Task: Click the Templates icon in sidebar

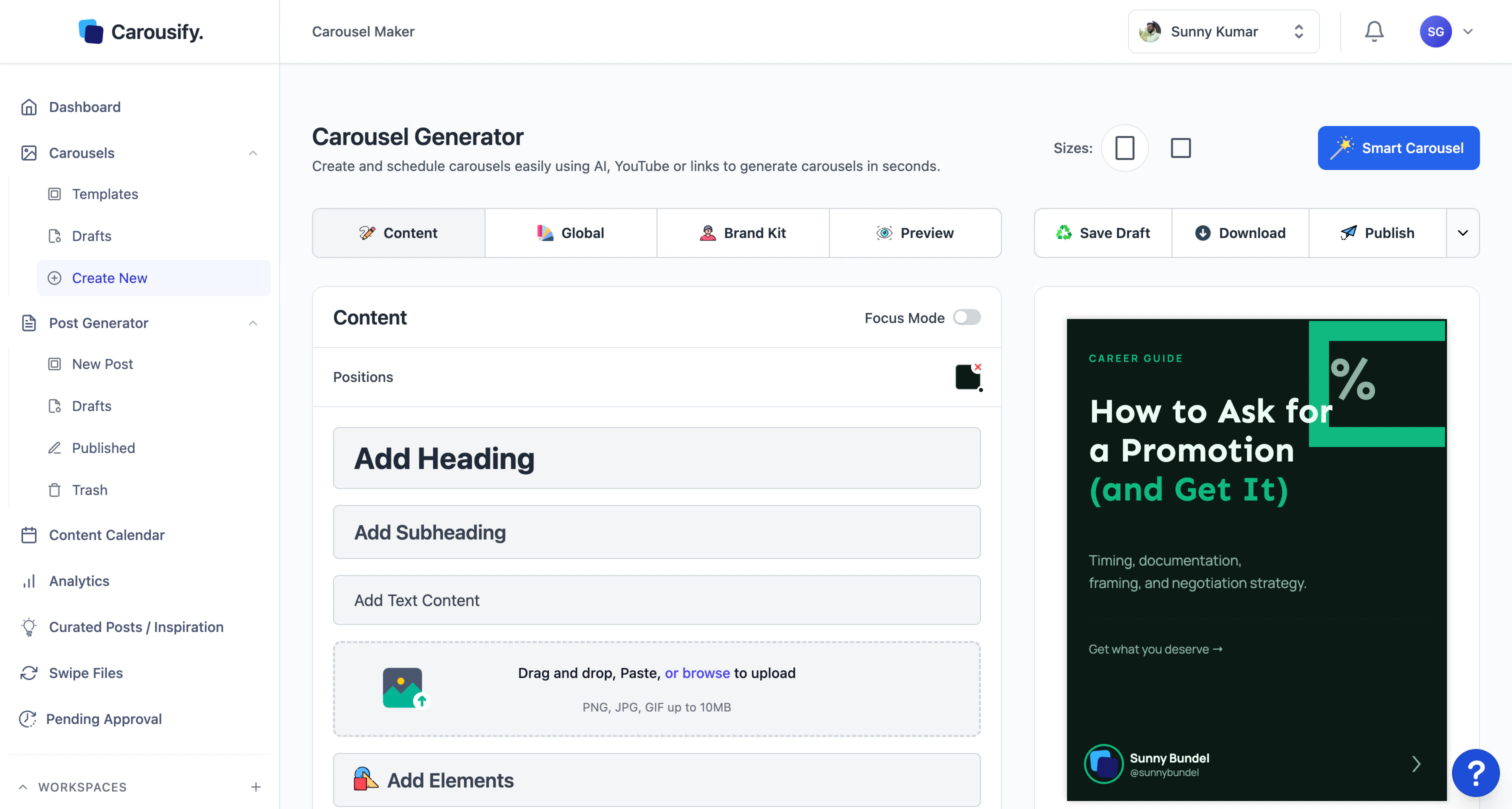Action: tap(54, 193)
